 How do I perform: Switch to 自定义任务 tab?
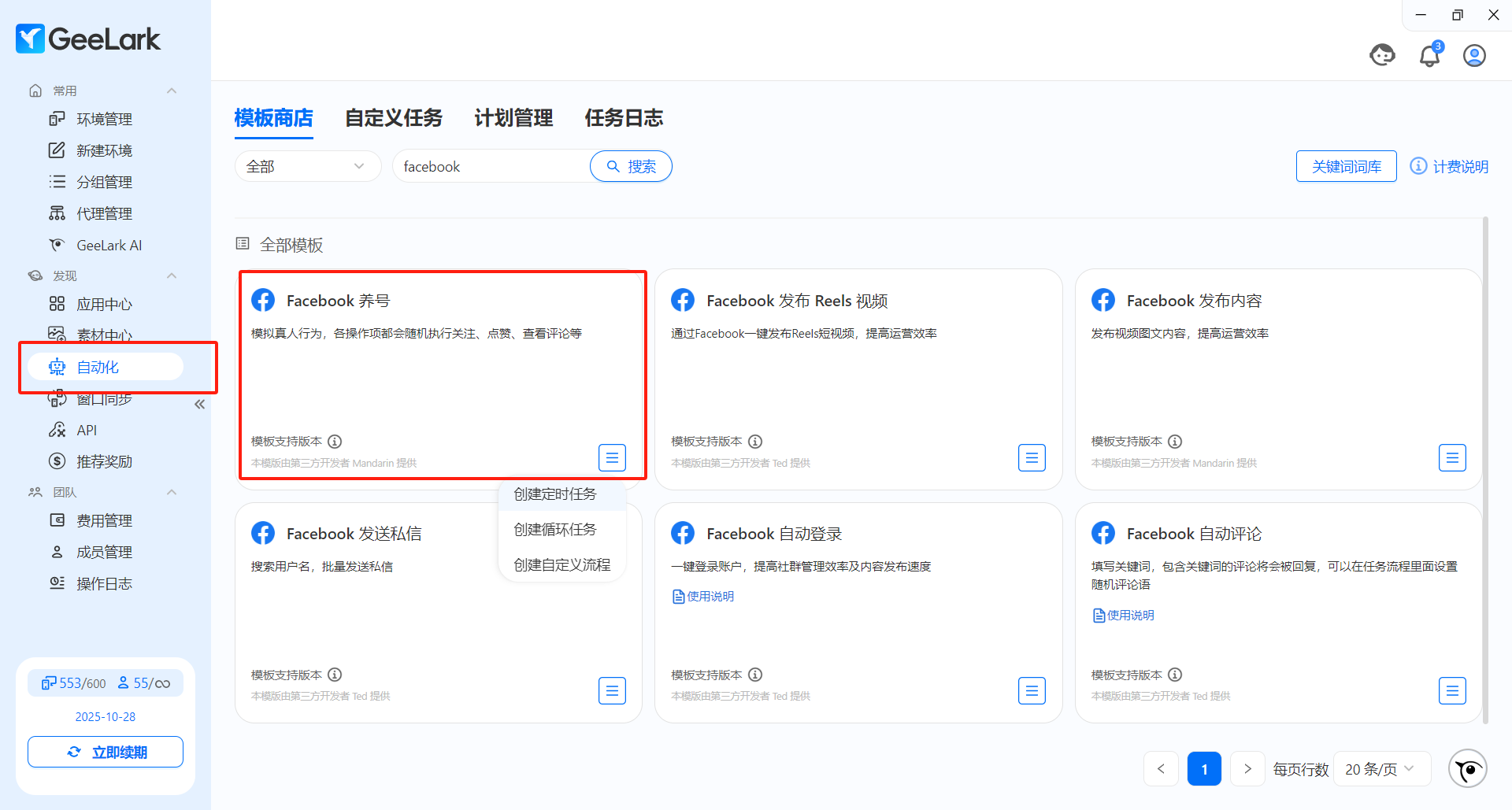click(x=394, y=118)
